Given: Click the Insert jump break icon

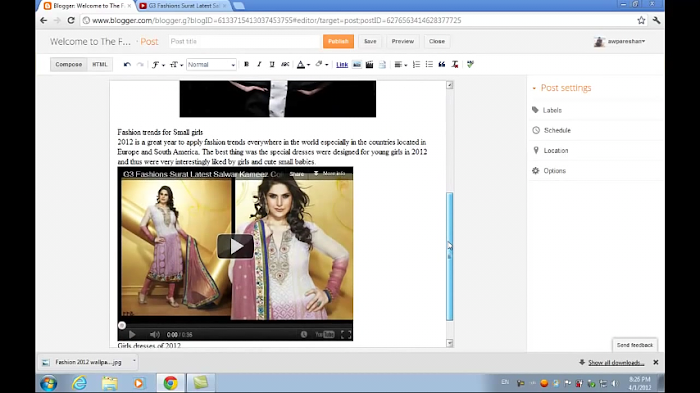Looking at the screenshot, I should coord(382,64).
